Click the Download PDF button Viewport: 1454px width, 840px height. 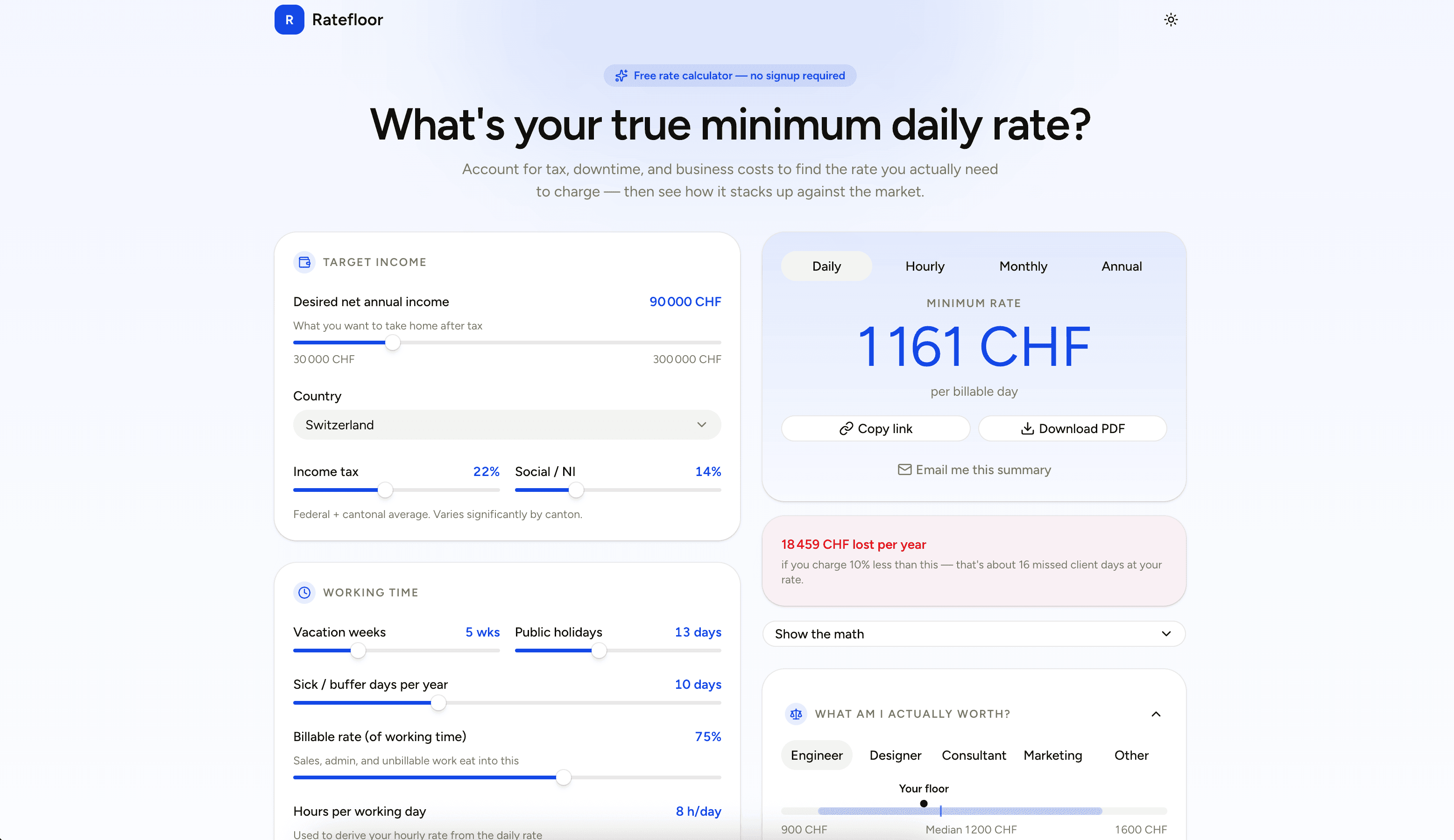[x=1073, y=428]
